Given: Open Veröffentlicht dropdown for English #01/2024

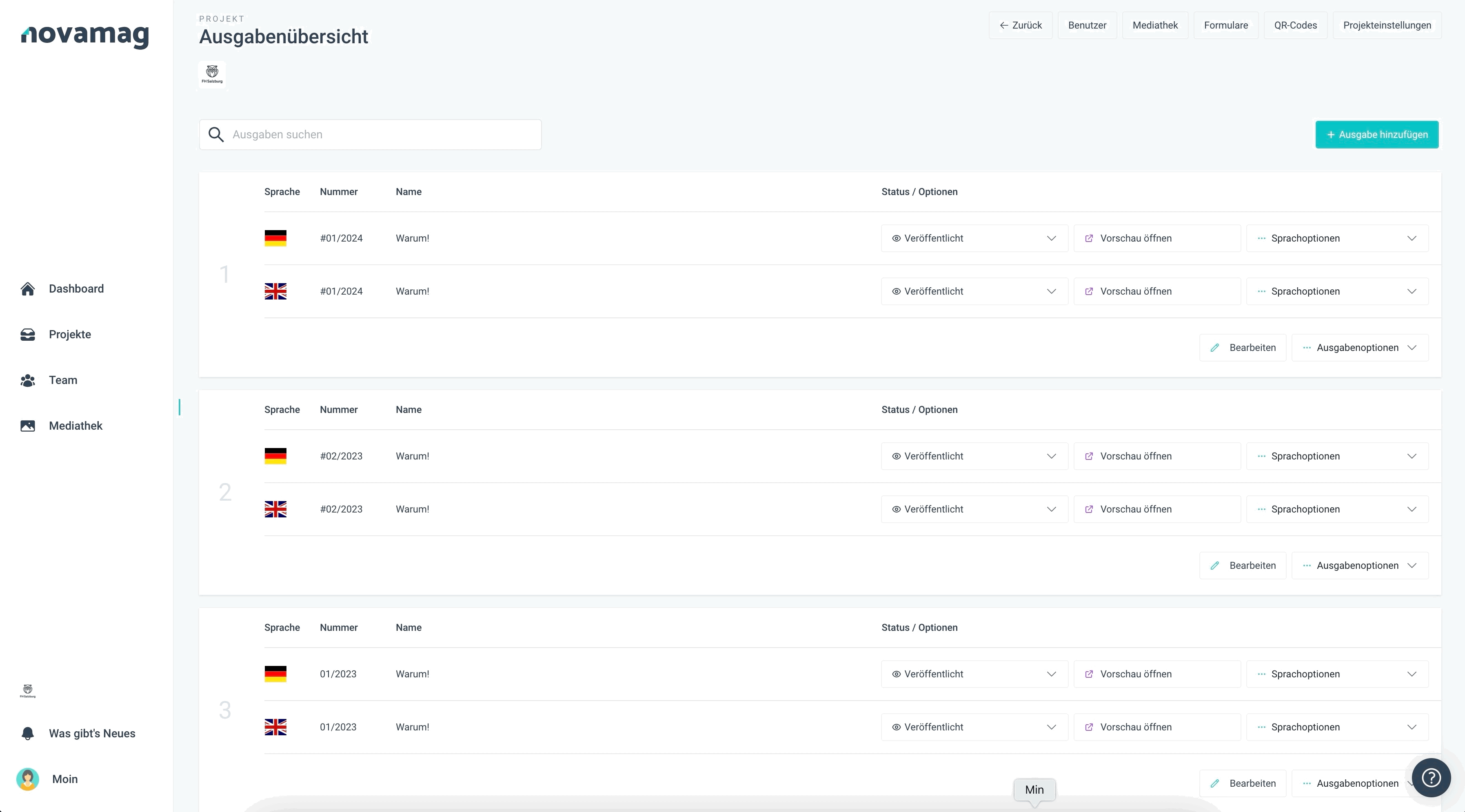Looking at the screenshot, I should pyautogui.click(x=975, y=291).
